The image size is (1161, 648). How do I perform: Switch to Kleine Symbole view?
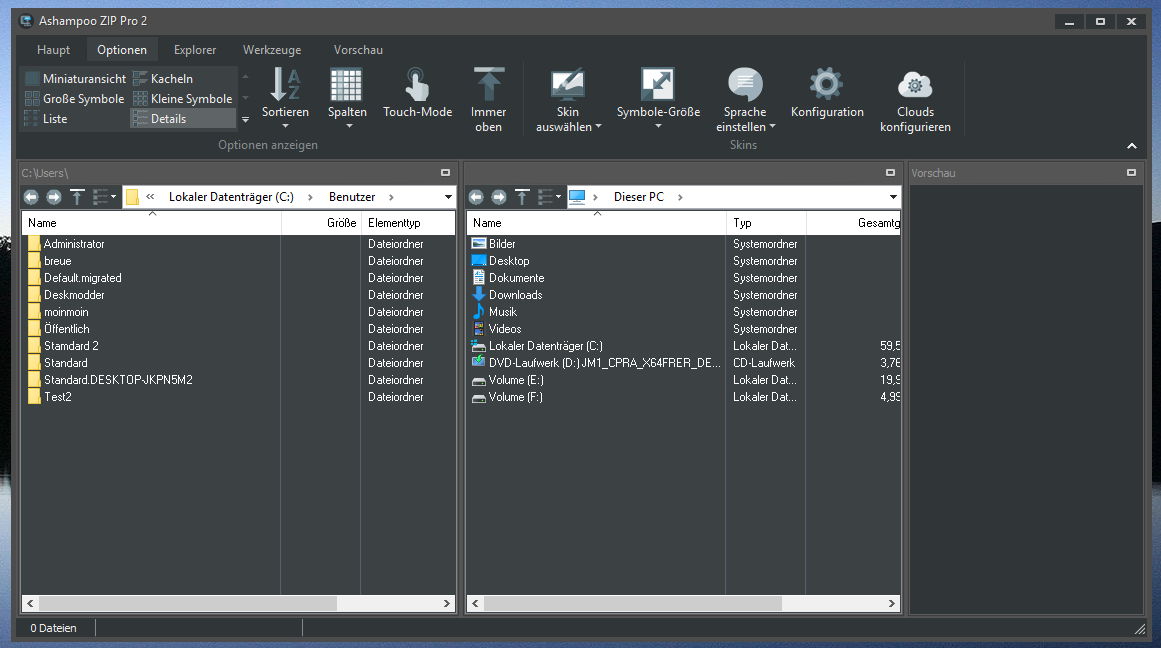click(x=183, y=98)
